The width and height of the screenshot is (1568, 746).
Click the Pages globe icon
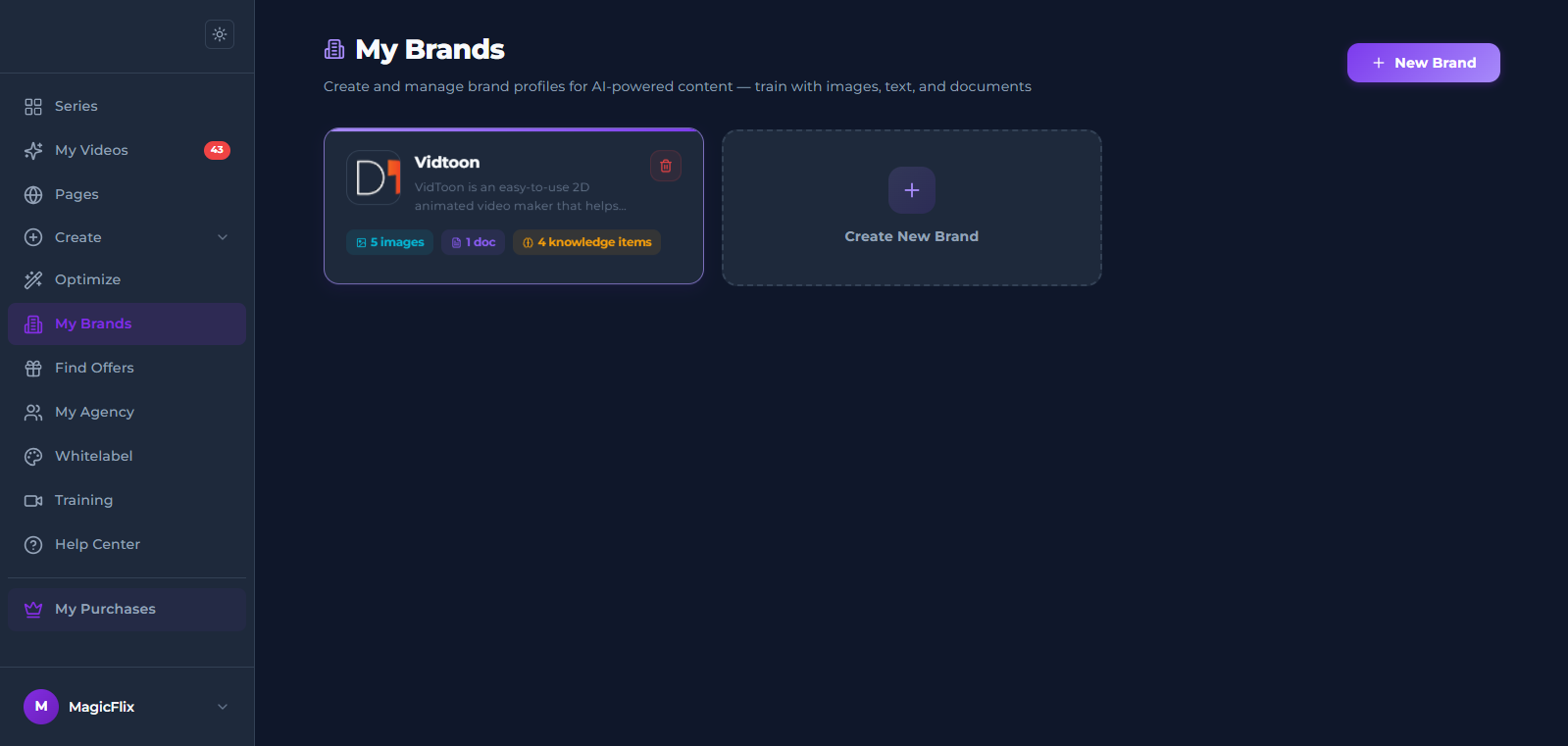pyautogui.click(x=33, y=194)
